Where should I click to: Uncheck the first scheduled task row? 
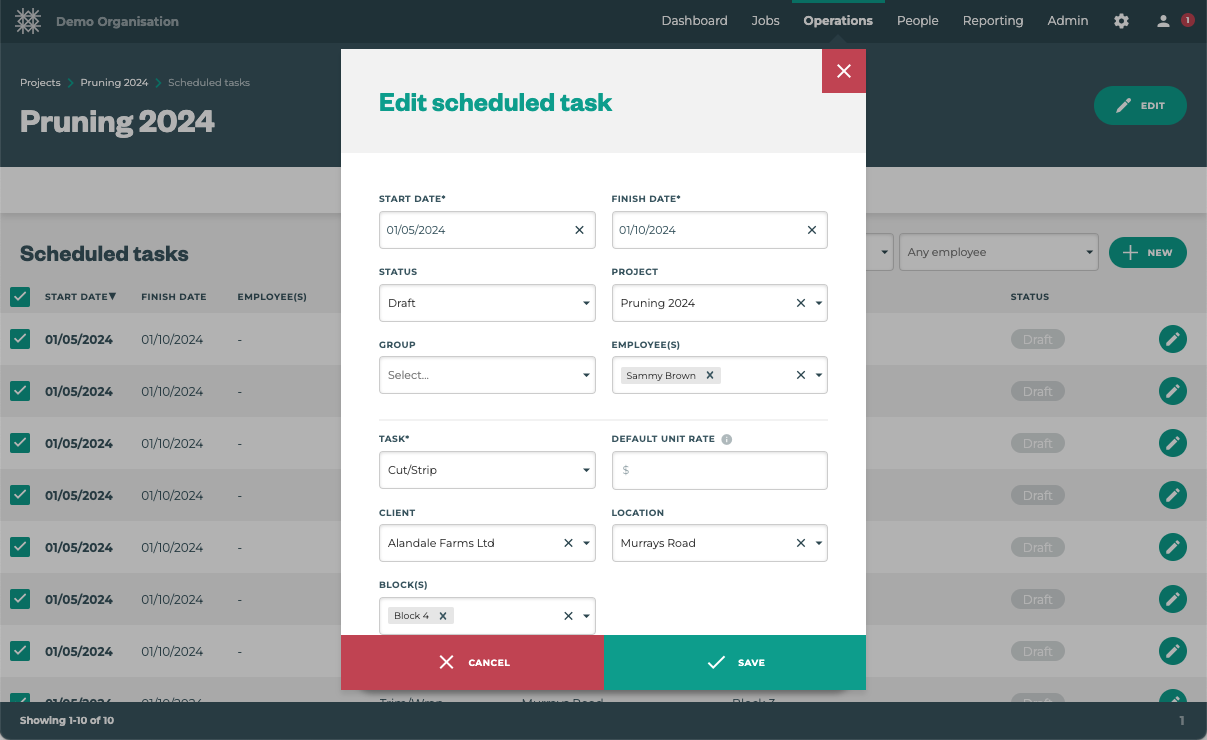click(20, 339)
